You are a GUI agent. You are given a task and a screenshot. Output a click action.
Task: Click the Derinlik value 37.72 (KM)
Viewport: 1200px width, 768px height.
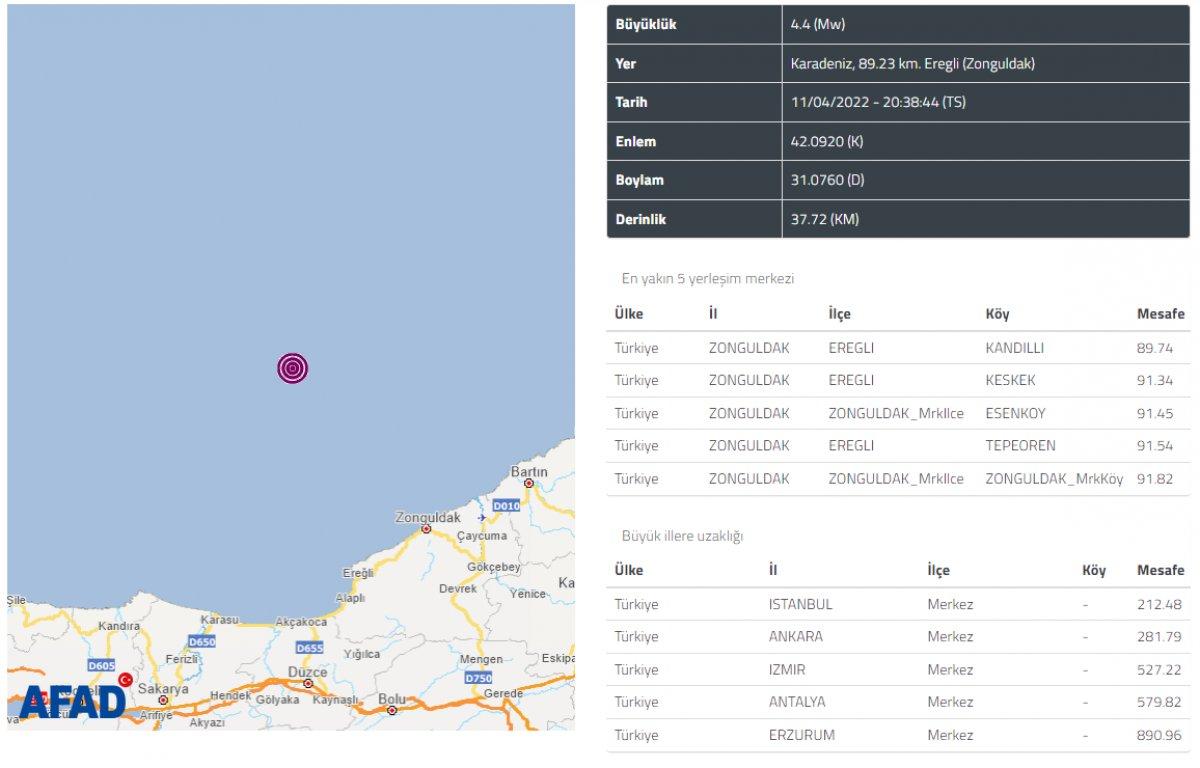824,219
